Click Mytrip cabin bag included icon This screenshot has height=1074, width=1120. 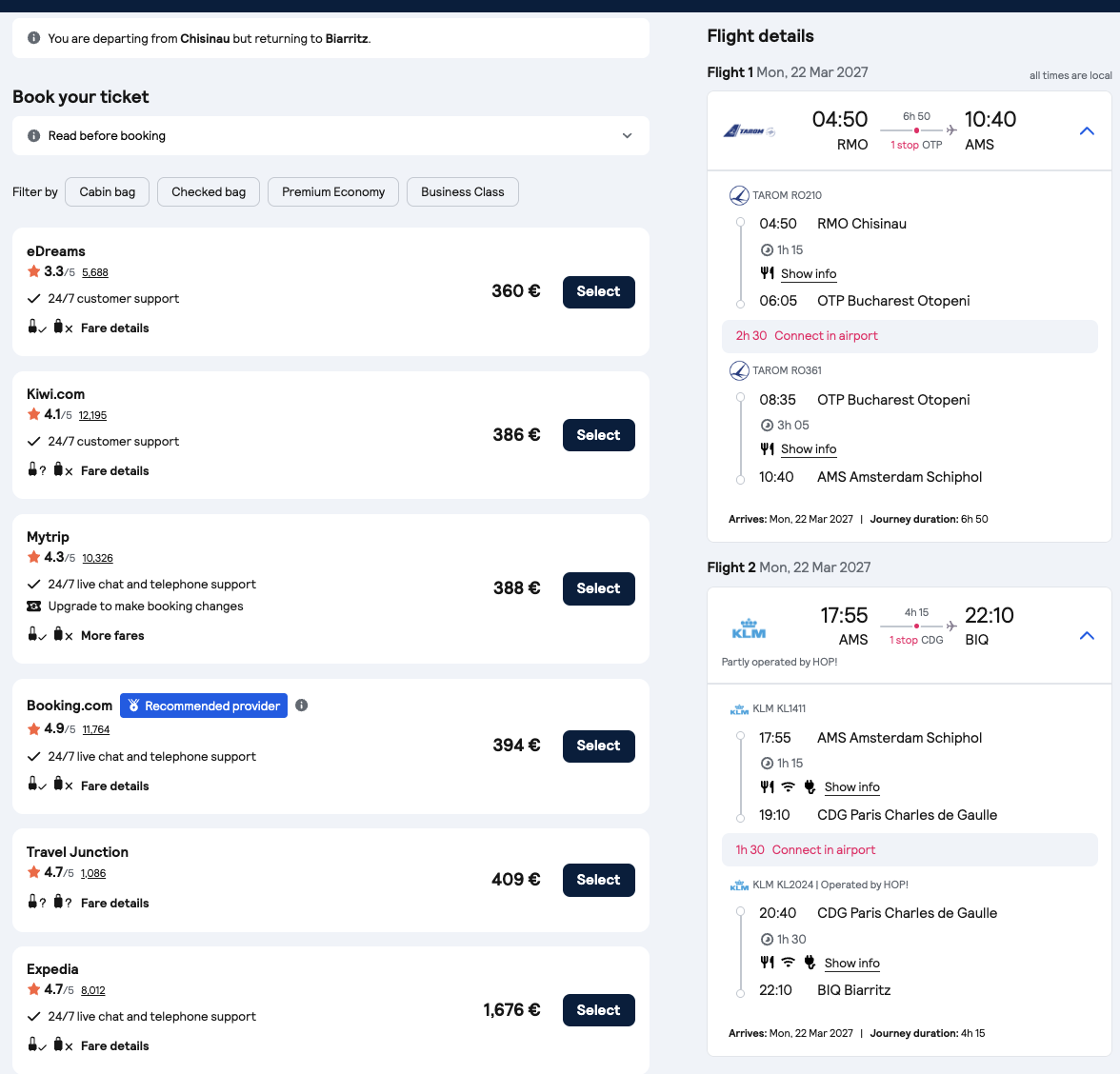click(36, 634)
